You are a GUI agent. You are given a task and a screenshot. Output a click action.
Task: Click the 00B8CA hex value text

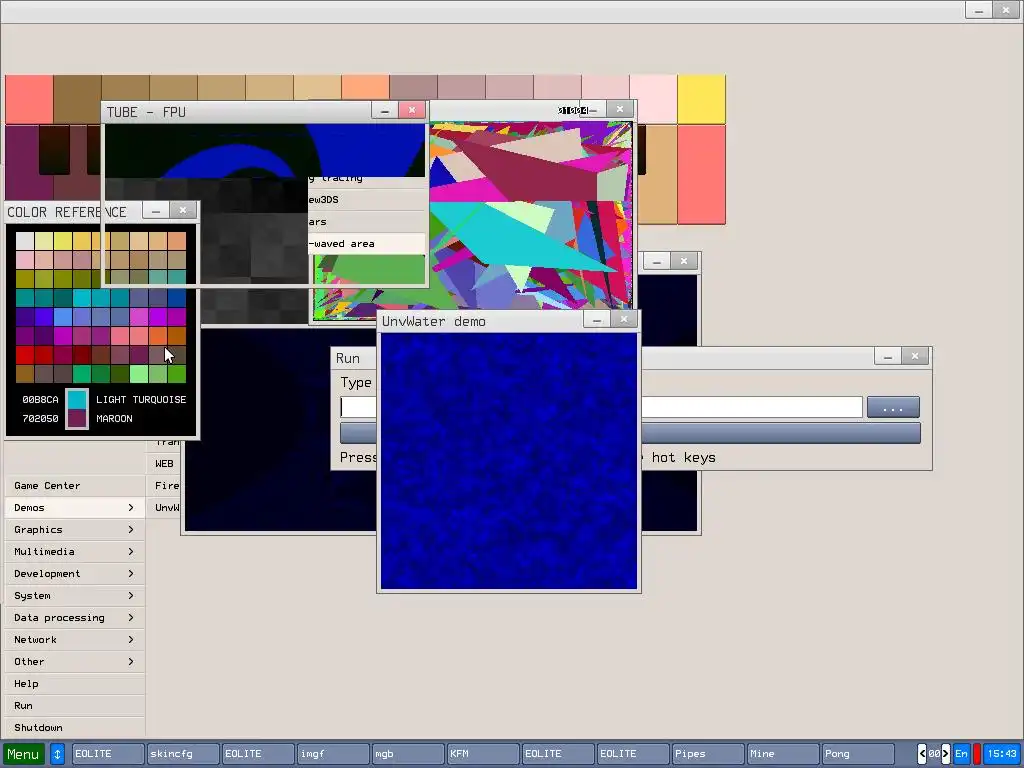pyautogui.click(x=40, y=400)
